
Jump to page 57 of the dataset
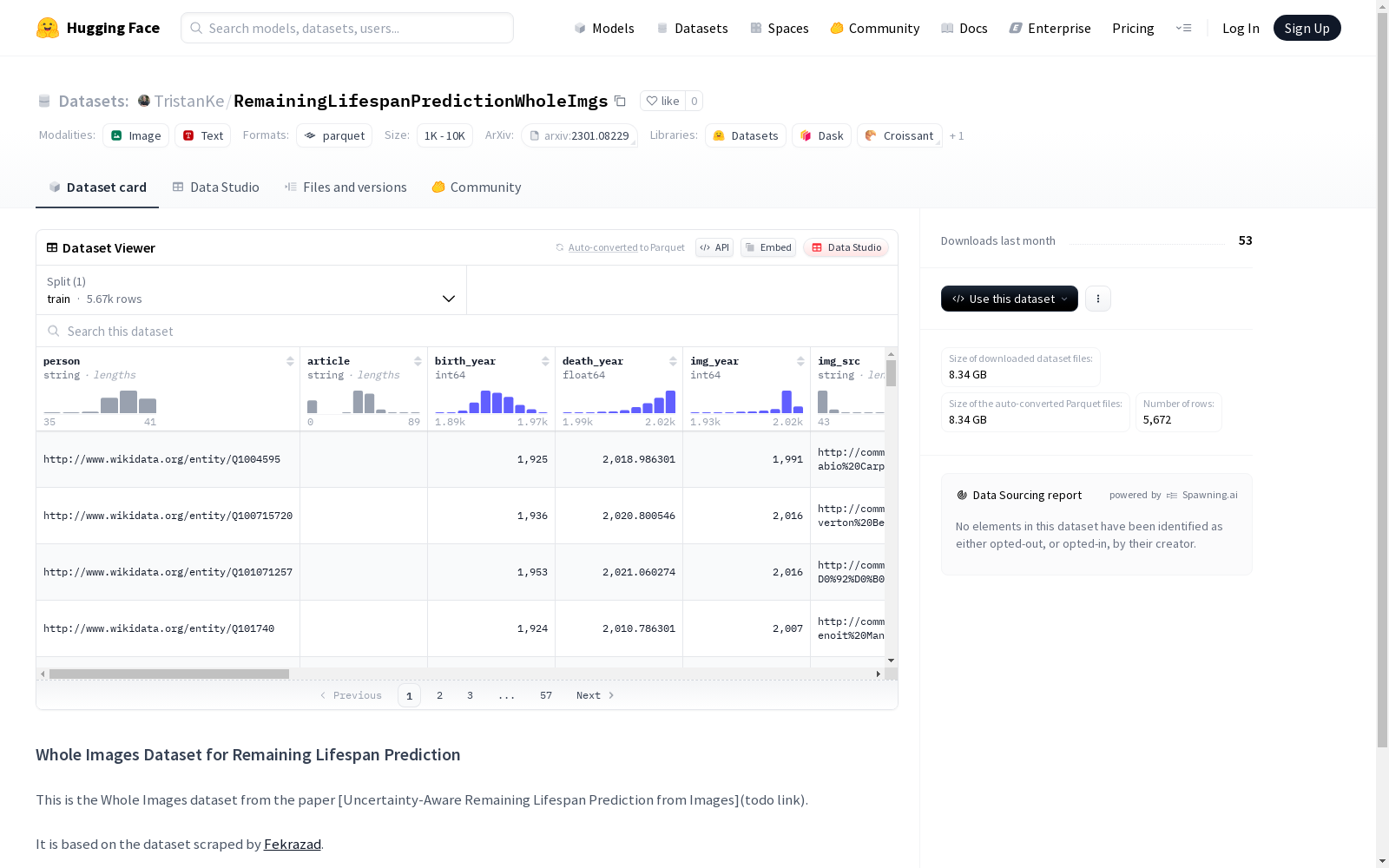coord(546,695)
